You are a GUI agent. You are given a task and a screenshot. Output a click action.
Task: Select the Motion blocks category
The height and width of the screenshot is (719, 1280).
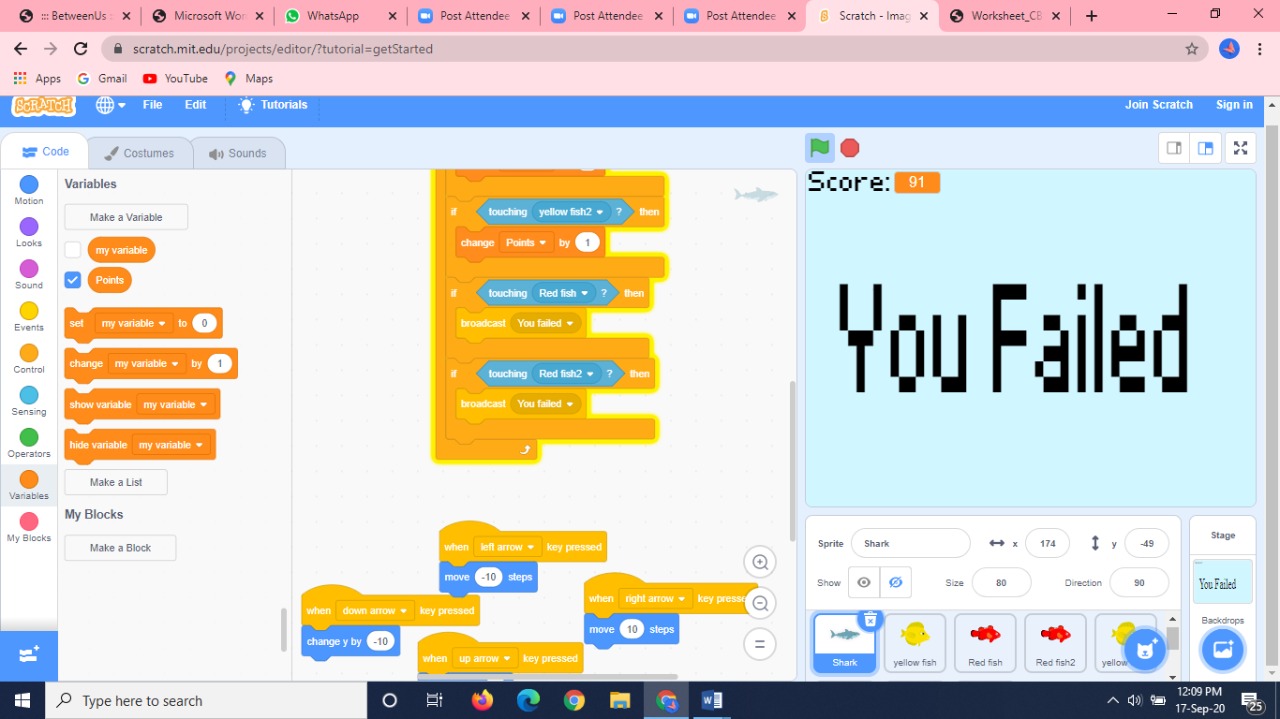pos(28,185)
